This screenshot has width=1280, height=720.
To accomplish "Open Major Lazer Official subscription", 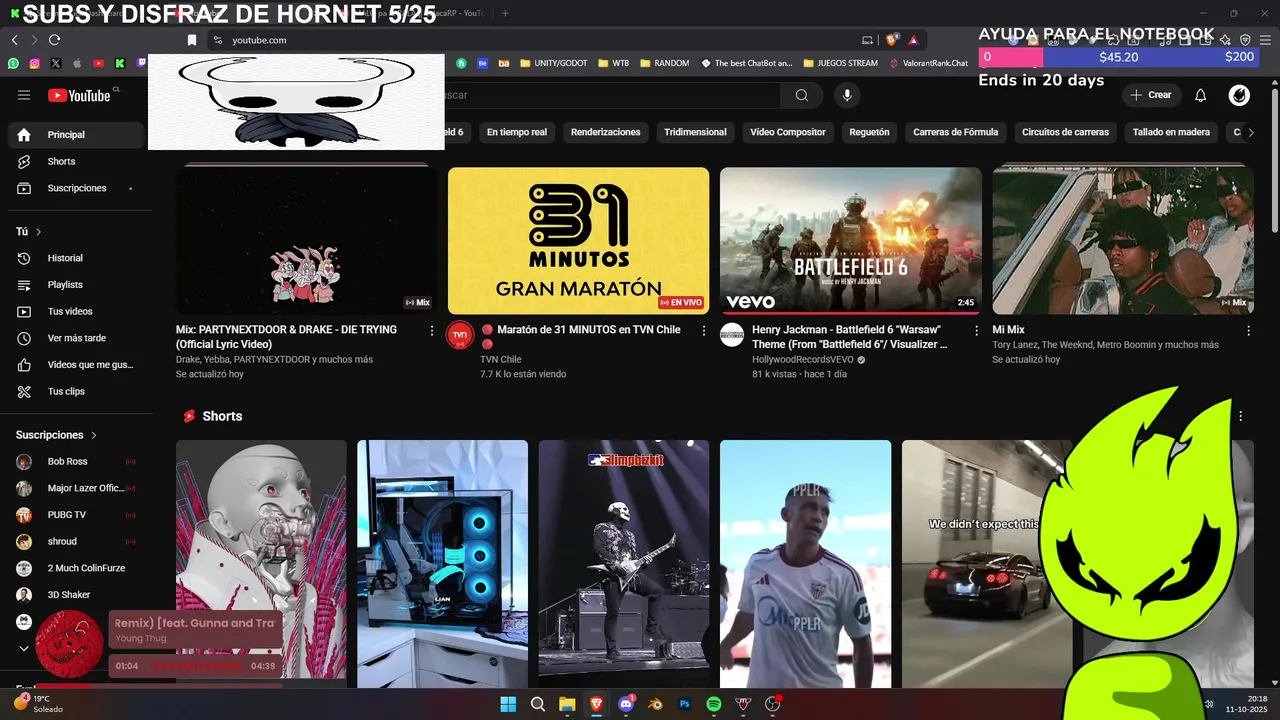I will point(77,488).
